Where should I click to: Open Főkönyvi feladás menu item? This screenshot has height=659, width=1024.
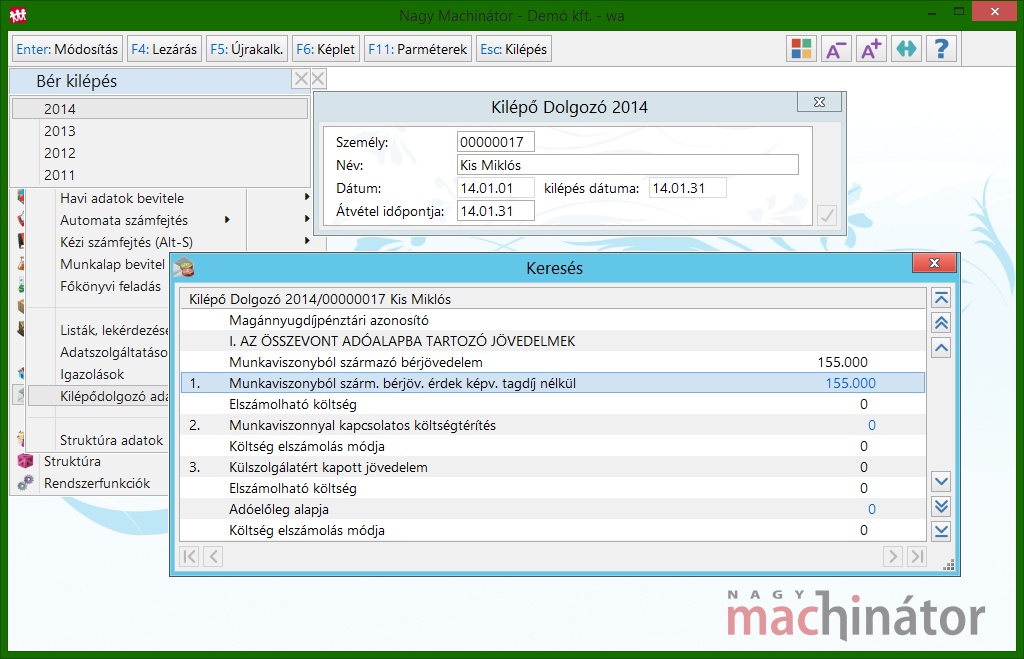click(110, 286)
